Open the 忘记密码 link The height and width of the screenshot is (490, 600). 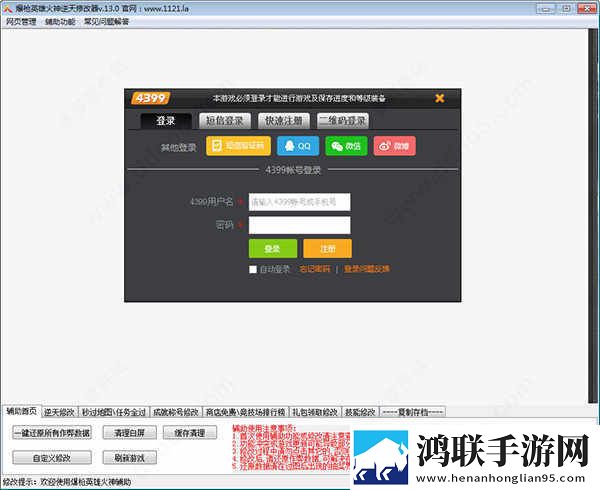pos(315,269)
